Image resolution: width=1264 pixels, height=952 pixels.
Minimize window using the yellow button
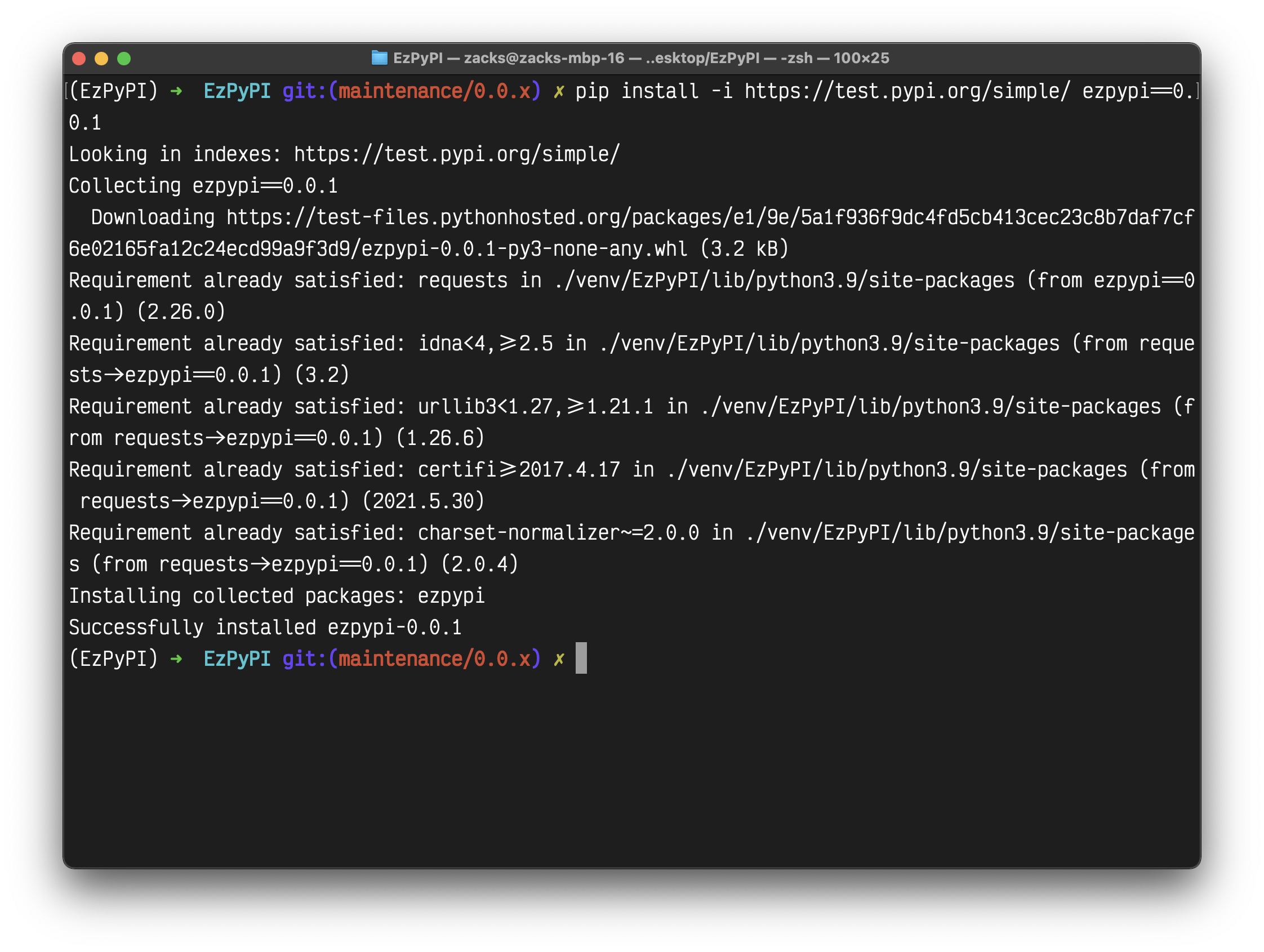click(x=101, y=58)
